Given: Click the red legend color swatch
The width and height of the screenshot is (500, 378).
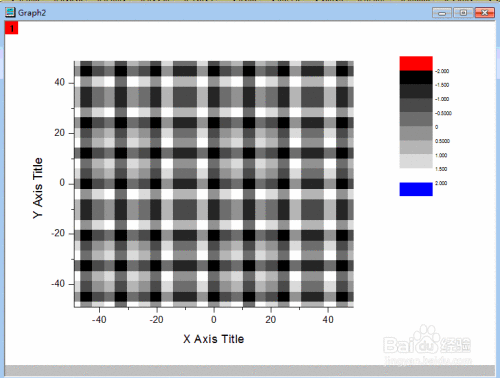Looking at the screenshot, I should point(416,63).
